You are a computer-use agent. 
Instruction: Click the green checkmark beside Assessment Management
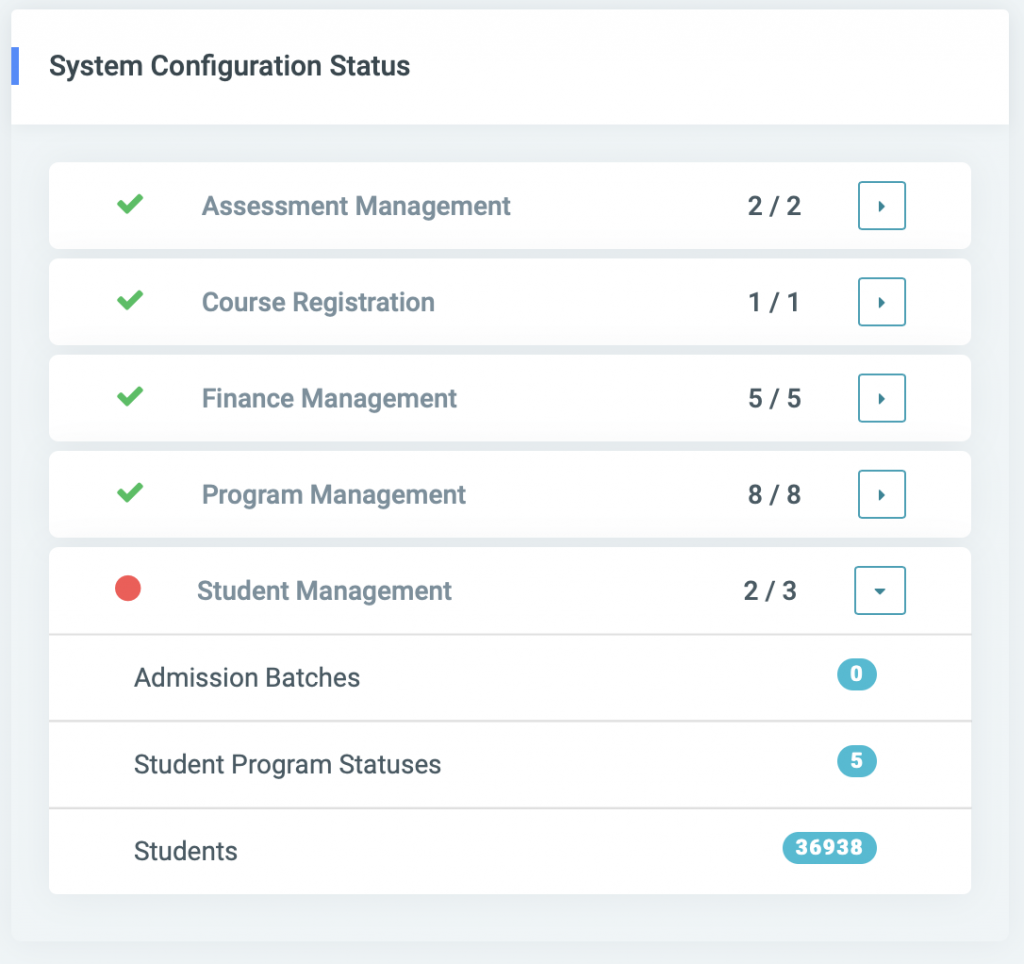coord(129,205)
